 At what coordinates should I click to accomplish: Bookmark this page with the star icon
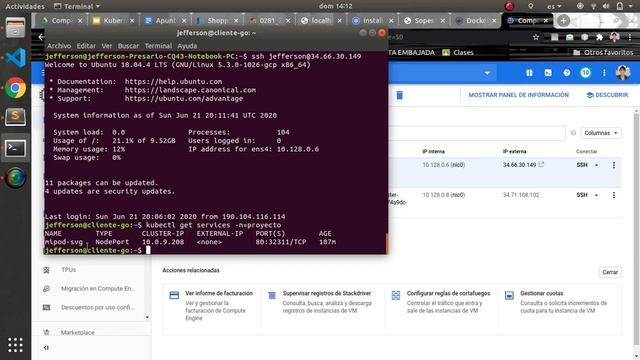(x=536, y=37)
